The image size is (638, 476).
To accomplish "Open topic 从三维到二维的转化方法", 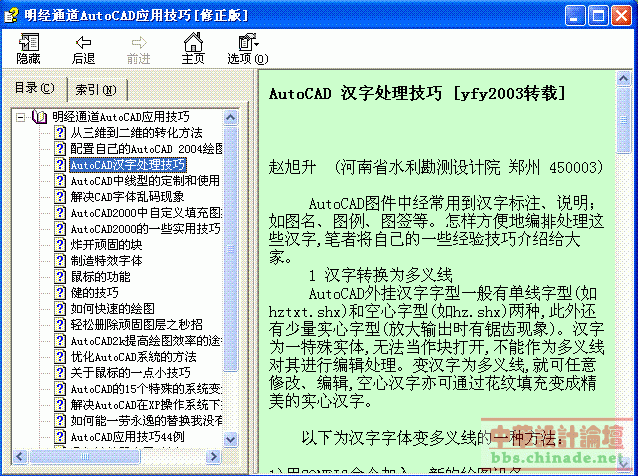I will click(x=136, y=133).
